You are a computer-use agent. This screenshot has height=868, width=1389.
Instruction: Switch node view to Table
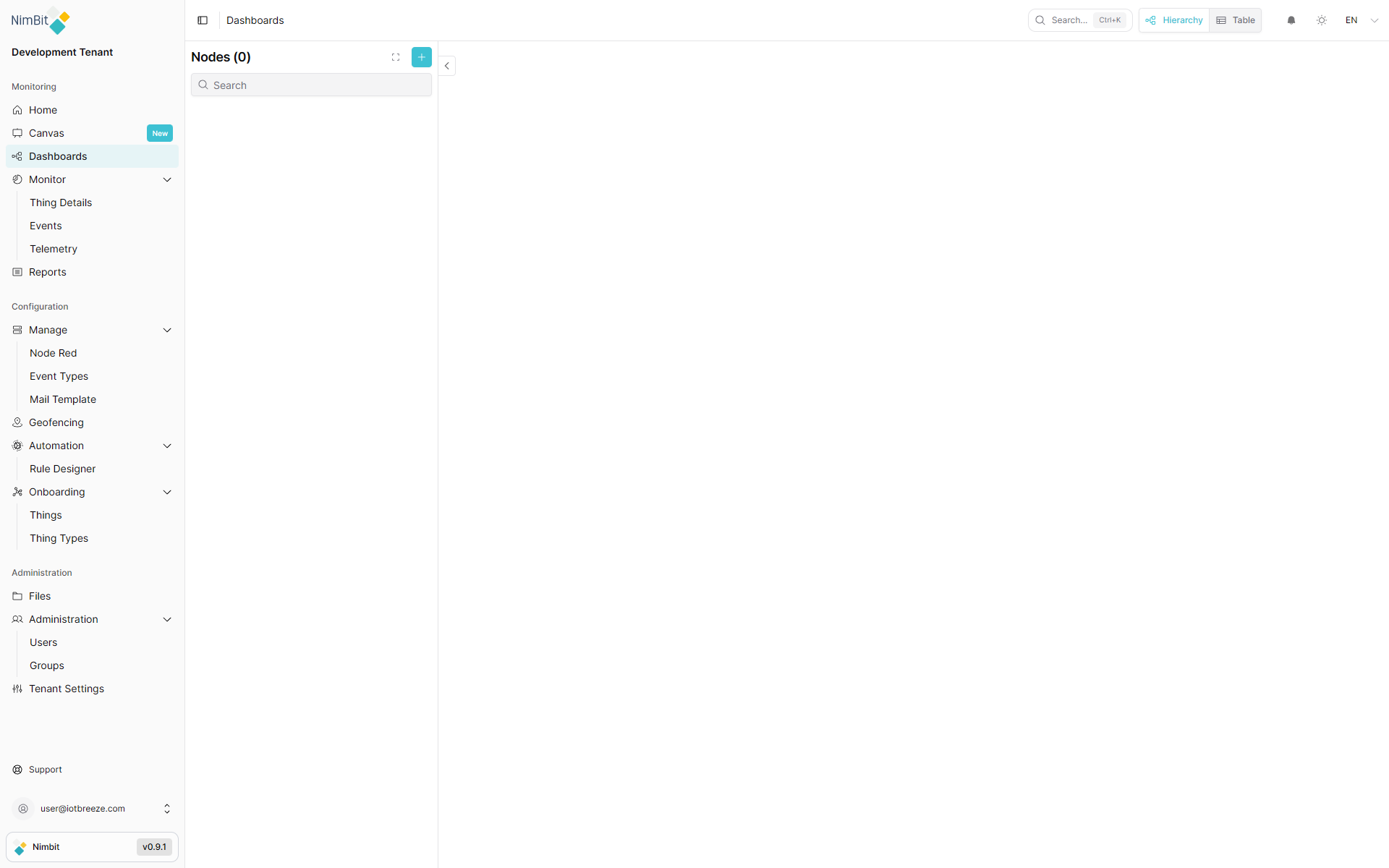coord(1236,20)
